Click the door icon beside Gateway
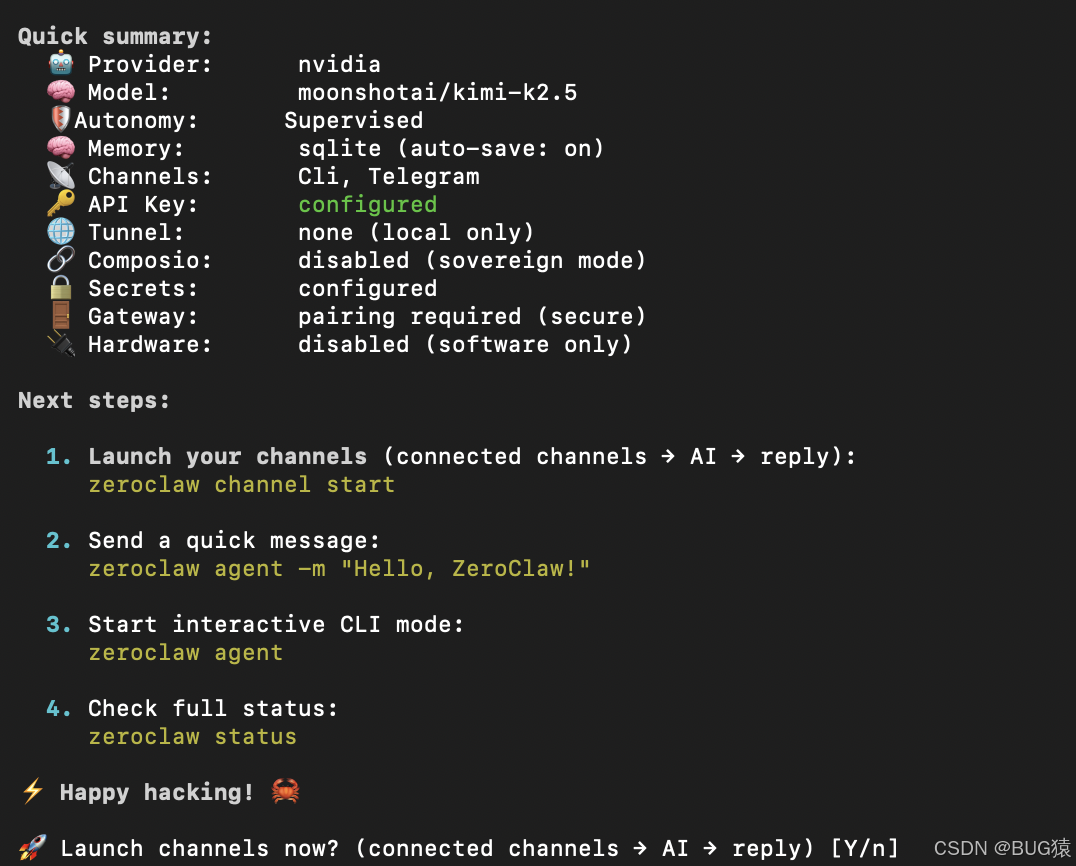Viewport: 1076px width, 866px height. [61, 316]
